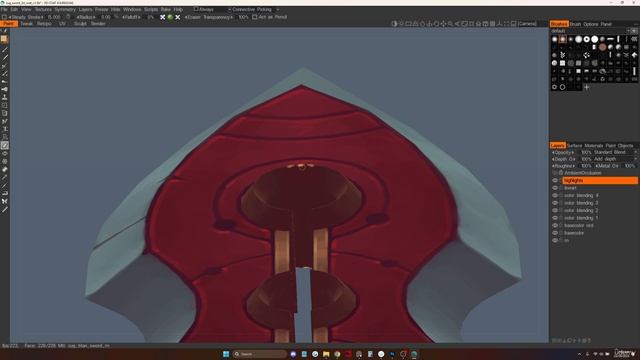
Task: Click the icon next to Radius value
Action: click(x=116, y=17)
